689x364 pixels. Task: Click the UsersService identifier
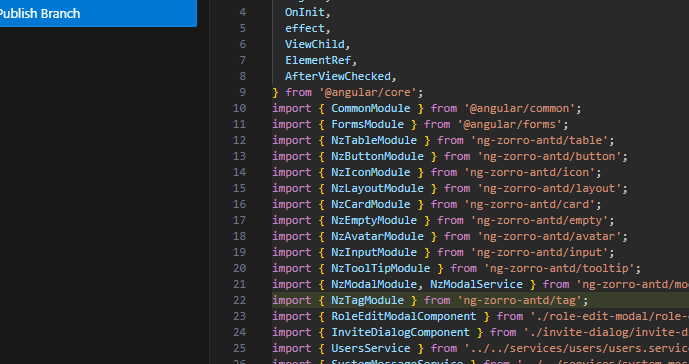tap(370, 348)
